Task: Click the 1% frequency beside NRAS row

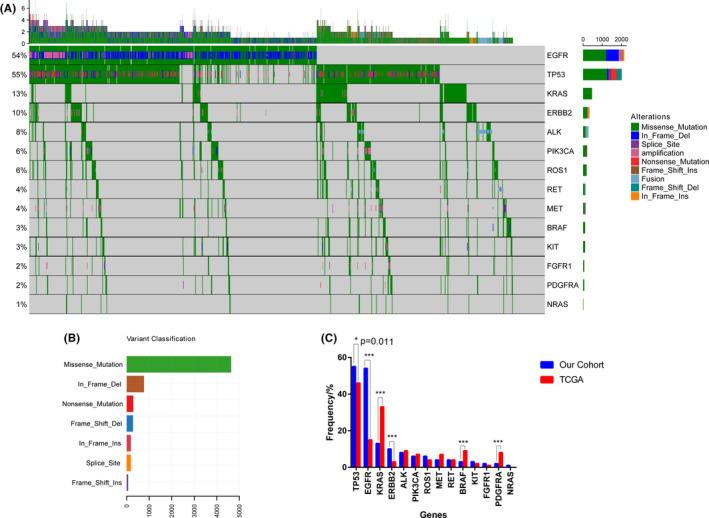Action: click(21, 305)
